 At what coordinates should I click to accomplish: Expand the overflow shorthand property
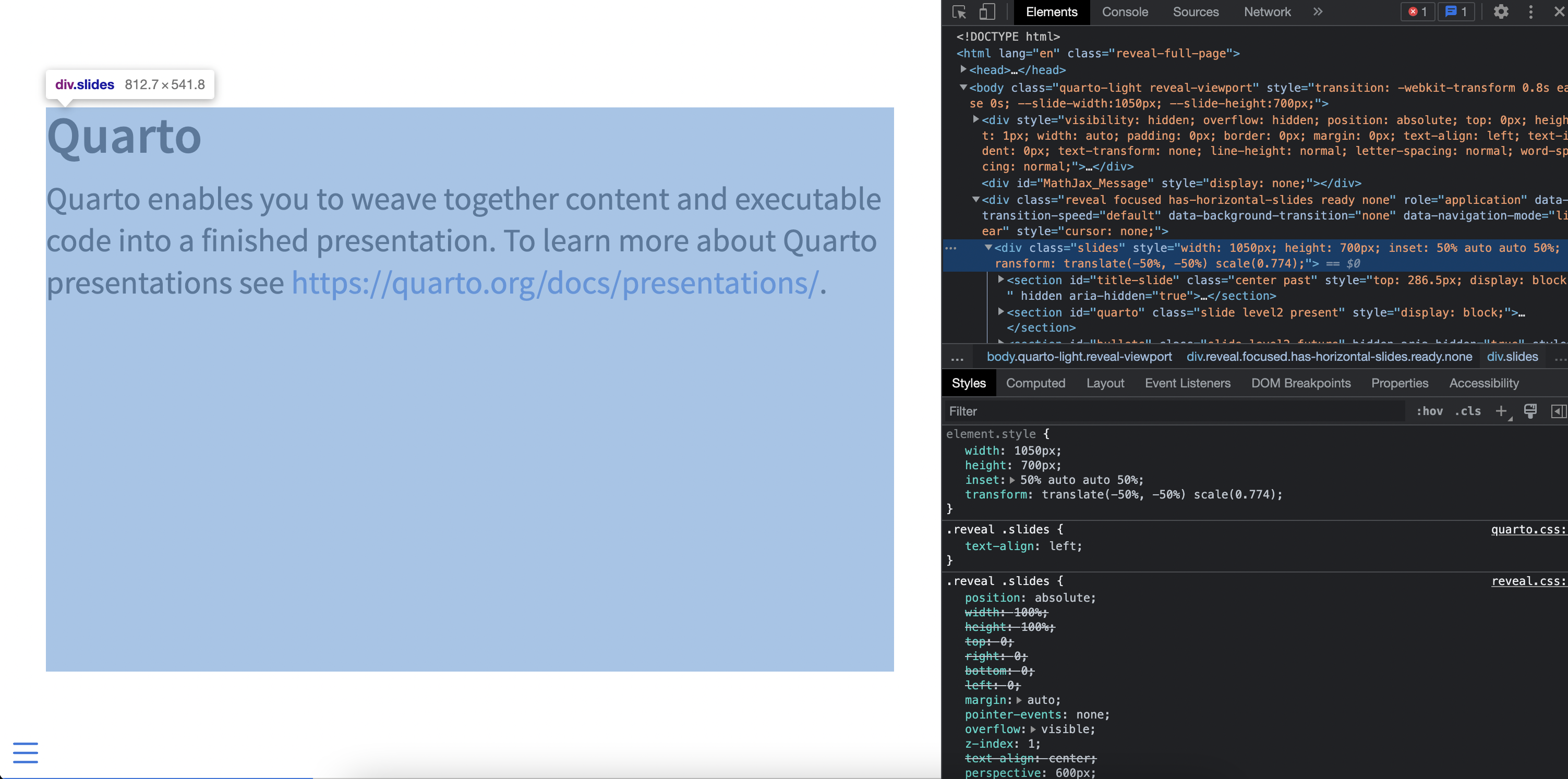tap(1033, 729)
